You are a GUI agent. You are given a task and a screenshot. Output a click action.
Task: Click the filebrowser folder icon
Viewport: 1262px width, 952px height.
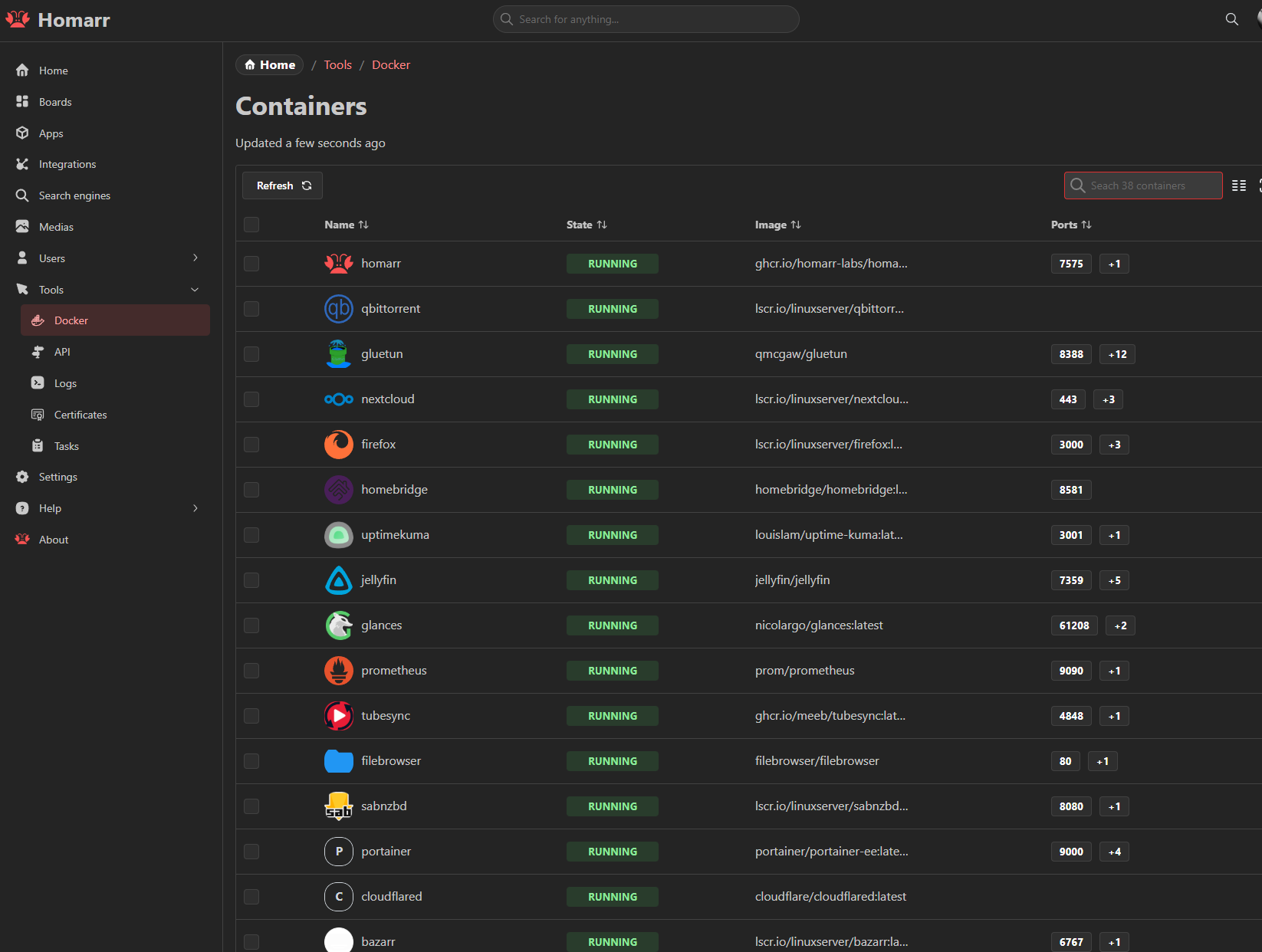339,761
